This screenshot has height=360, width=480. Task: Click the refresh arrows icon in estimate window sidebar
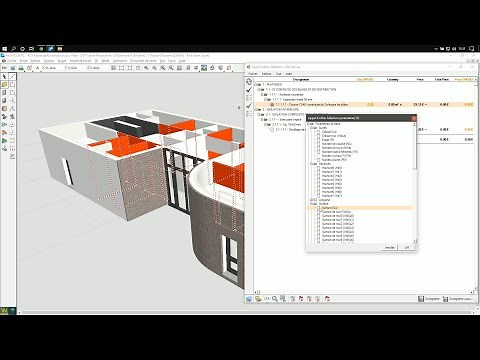249,81
